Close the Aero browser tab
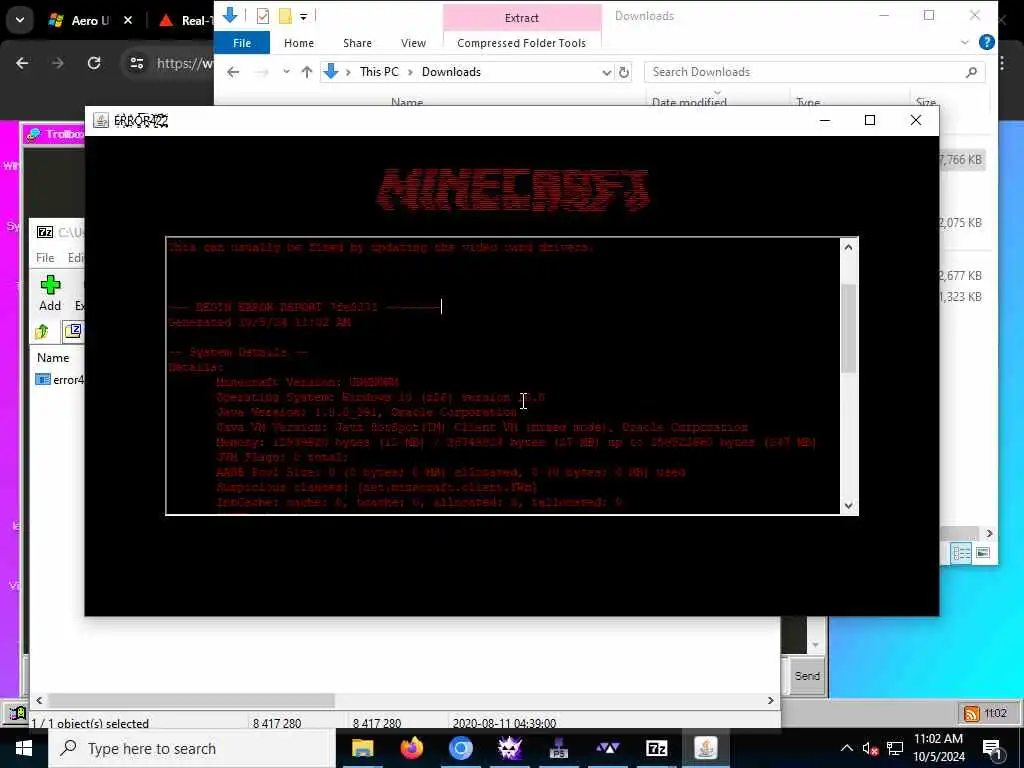The height and width of the screenshot is (768, 1024). coord(128,20)
